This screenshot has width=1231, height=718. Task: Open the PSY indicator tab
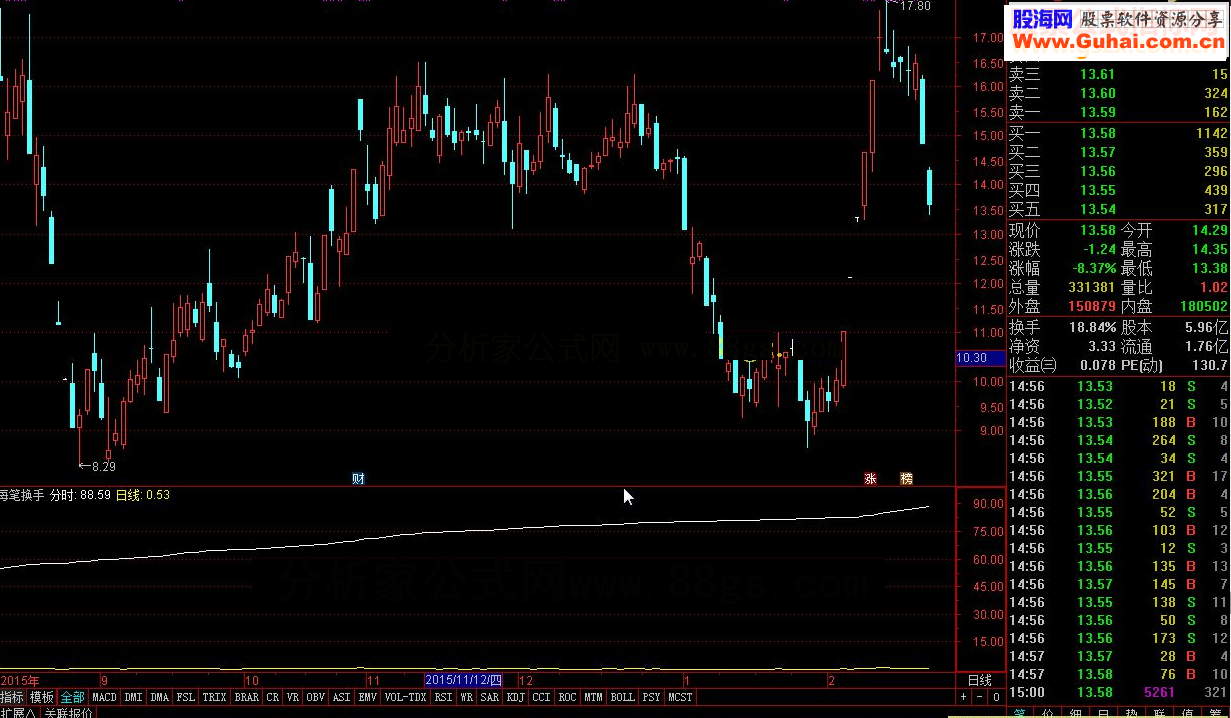651,697
